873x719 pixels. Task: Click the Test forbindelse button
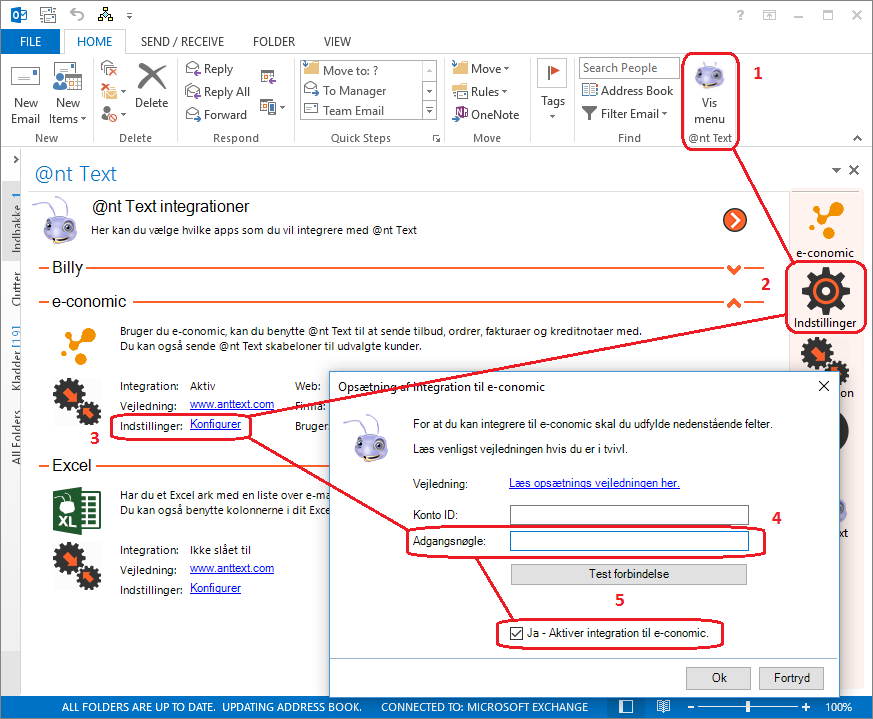point(629,574)
